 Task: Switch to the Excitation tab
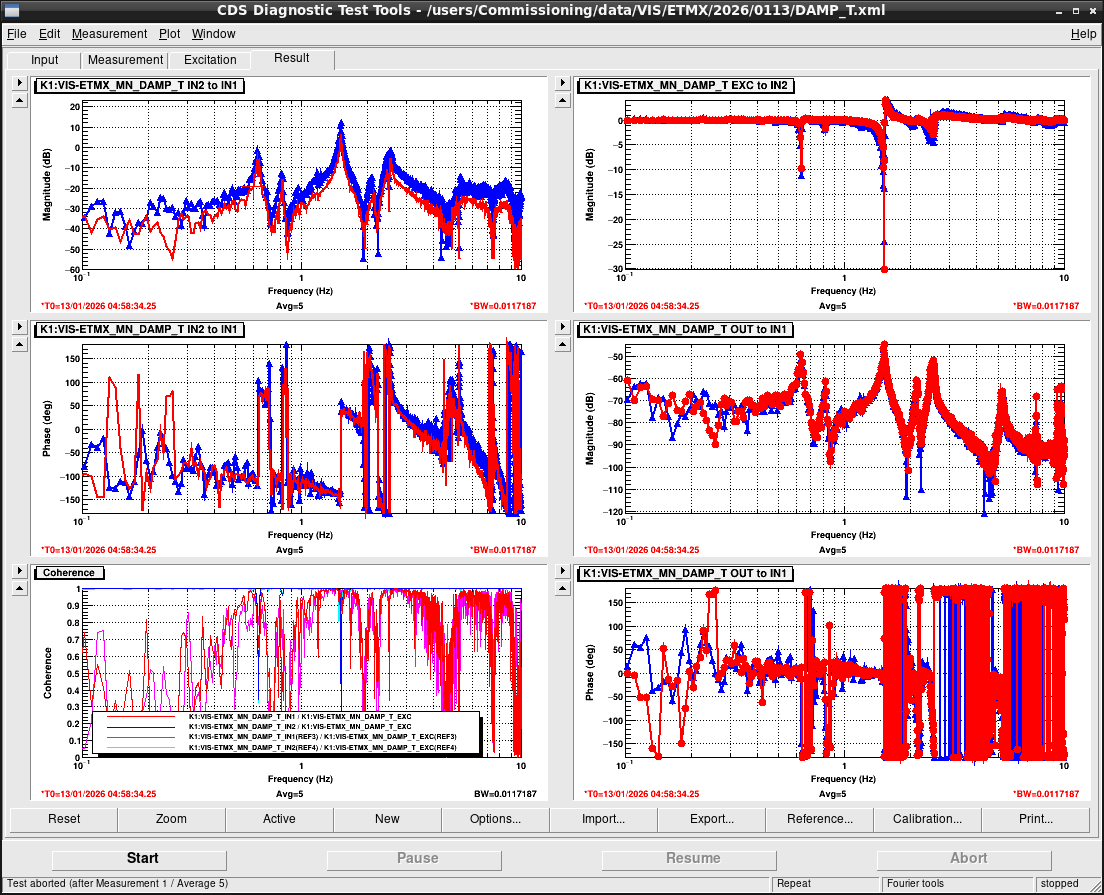click(210, 60)
